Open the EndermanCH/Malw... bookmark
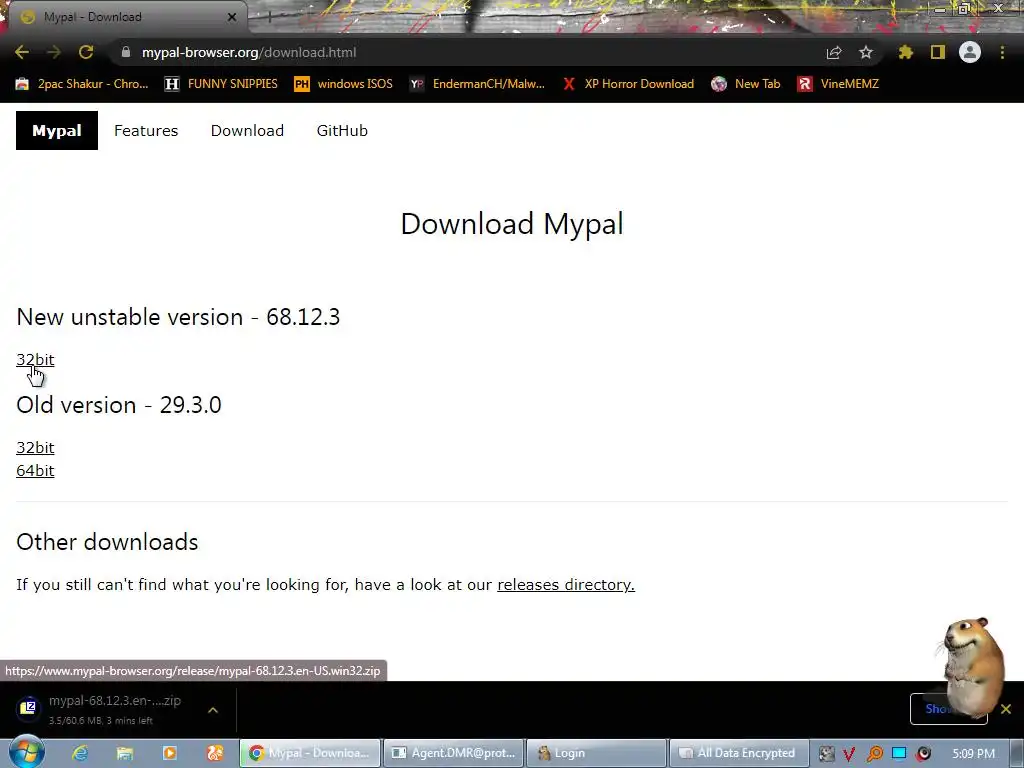This screenshot has width=1024, height=768. 477,84
